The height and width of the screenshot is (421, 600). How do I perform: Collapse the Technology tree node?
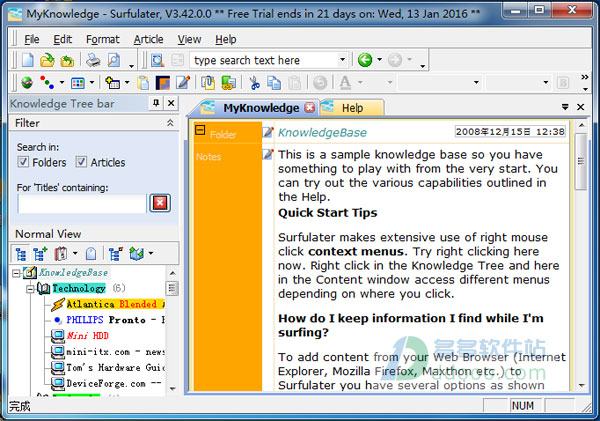pyautogui.click(x=31, y=289)
